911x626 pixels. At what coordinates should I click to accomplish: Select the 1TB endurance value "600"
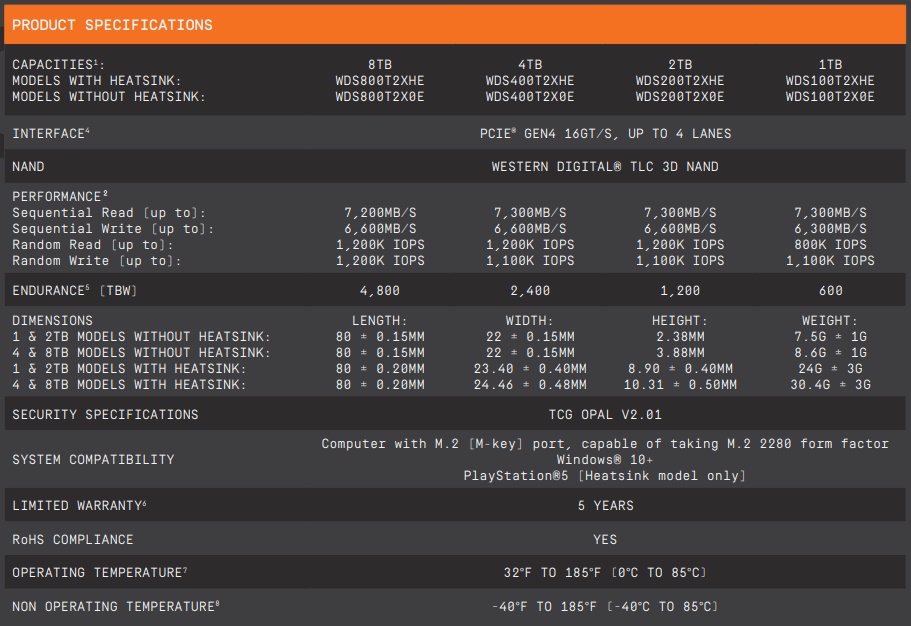(x=831, y=291)
